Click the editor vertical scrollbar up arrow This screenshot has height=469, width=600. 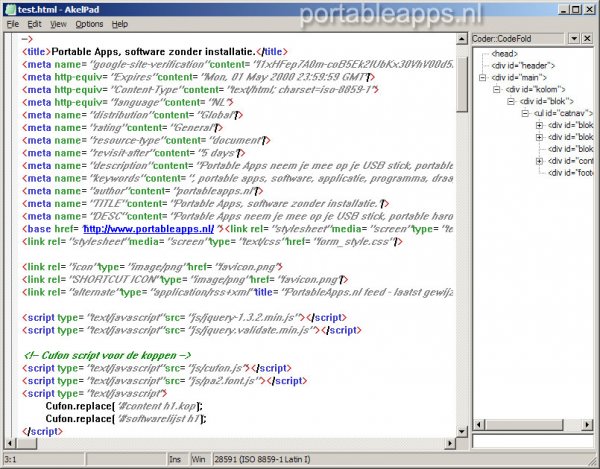point(462,40)
